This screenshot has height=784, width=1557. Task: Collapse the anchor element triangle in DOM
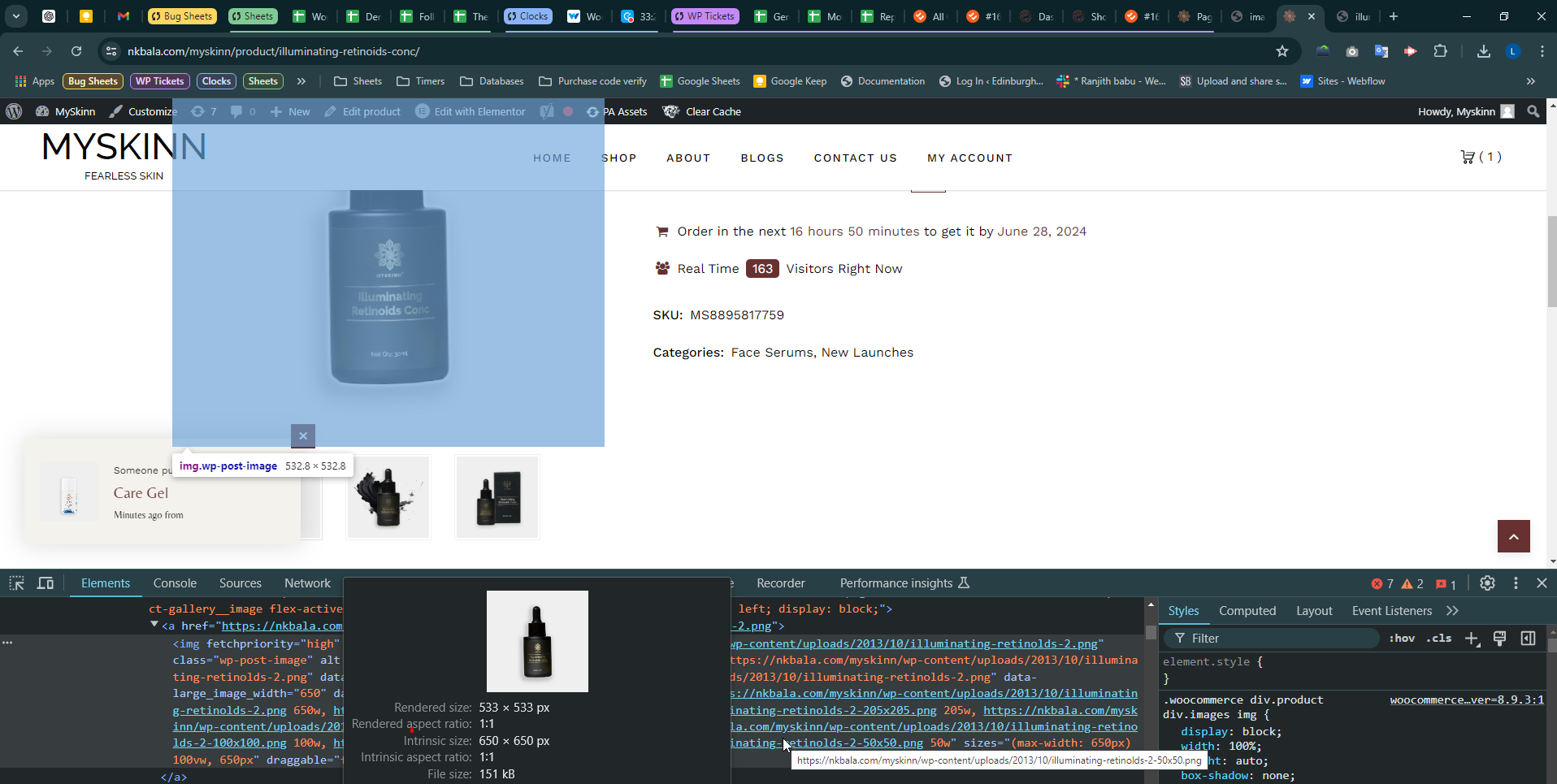(154, 625)
